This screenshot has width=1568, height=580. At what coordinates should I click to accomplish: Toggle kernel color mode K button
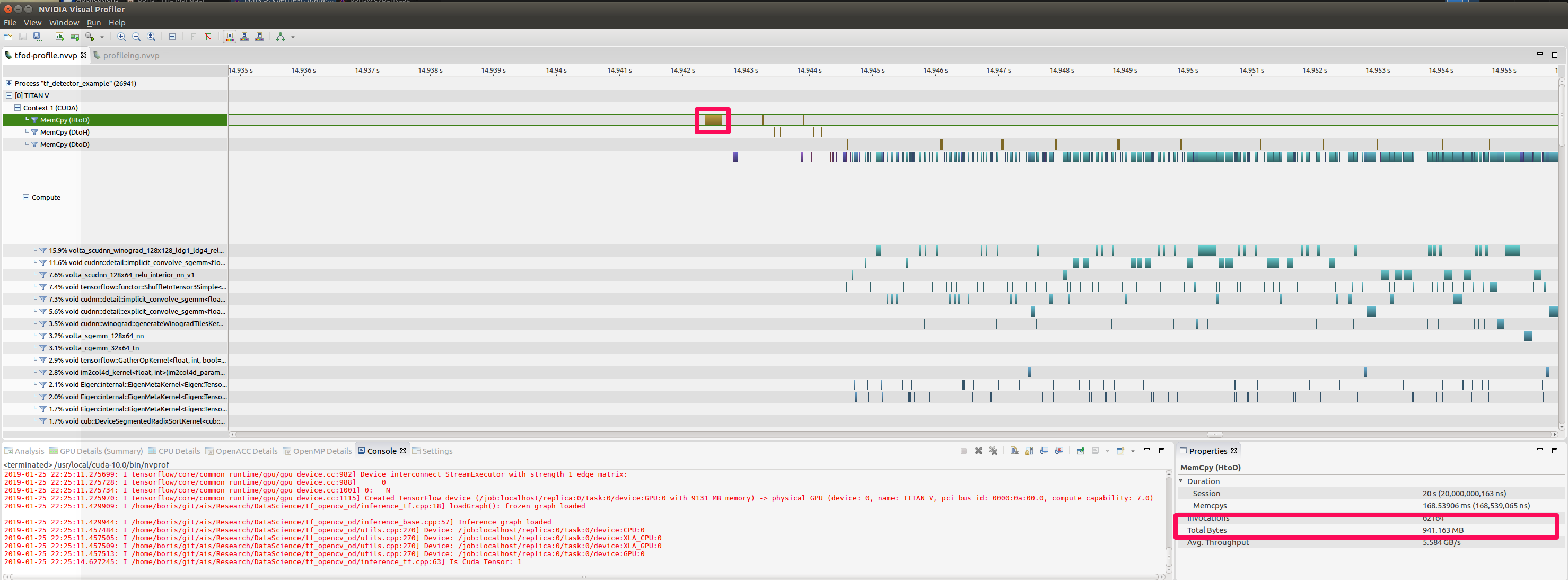pos(230,37)
